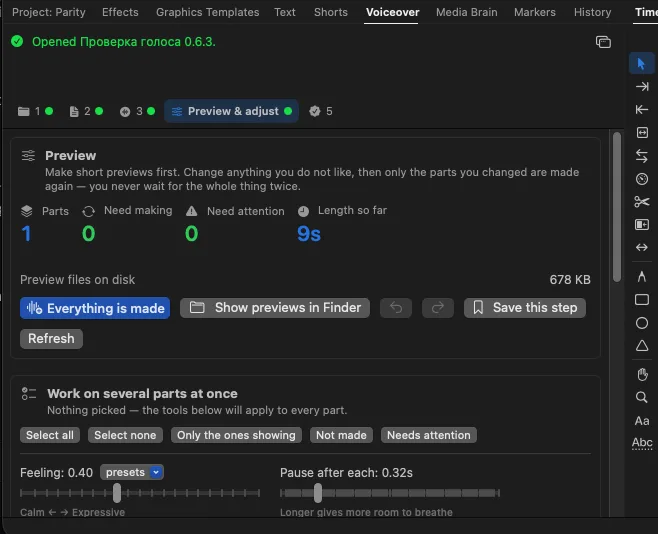Click the Not made filter button

point(341,435)
